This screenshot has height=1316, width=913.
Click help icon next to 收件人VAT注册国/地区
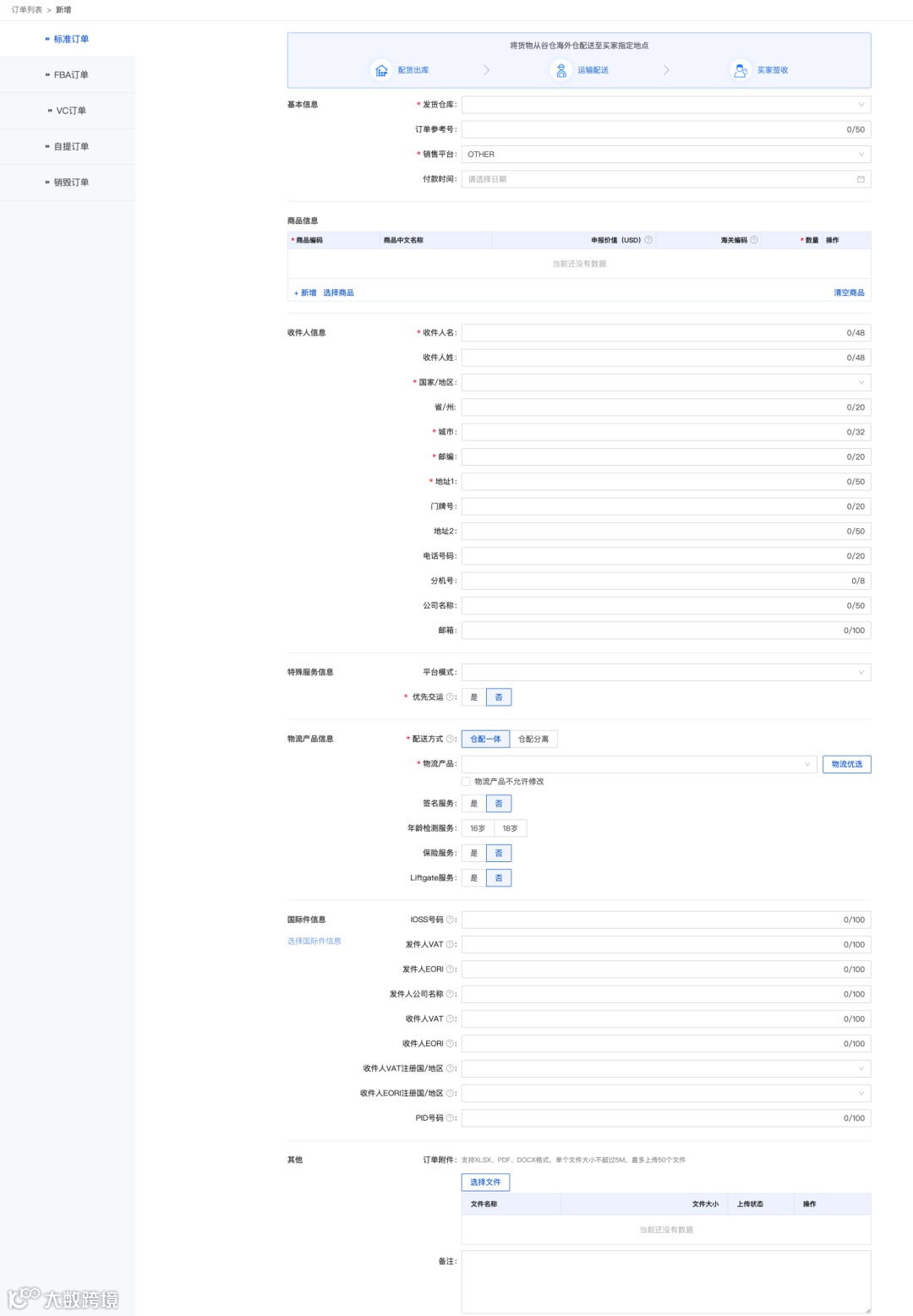click(450, 1068)
